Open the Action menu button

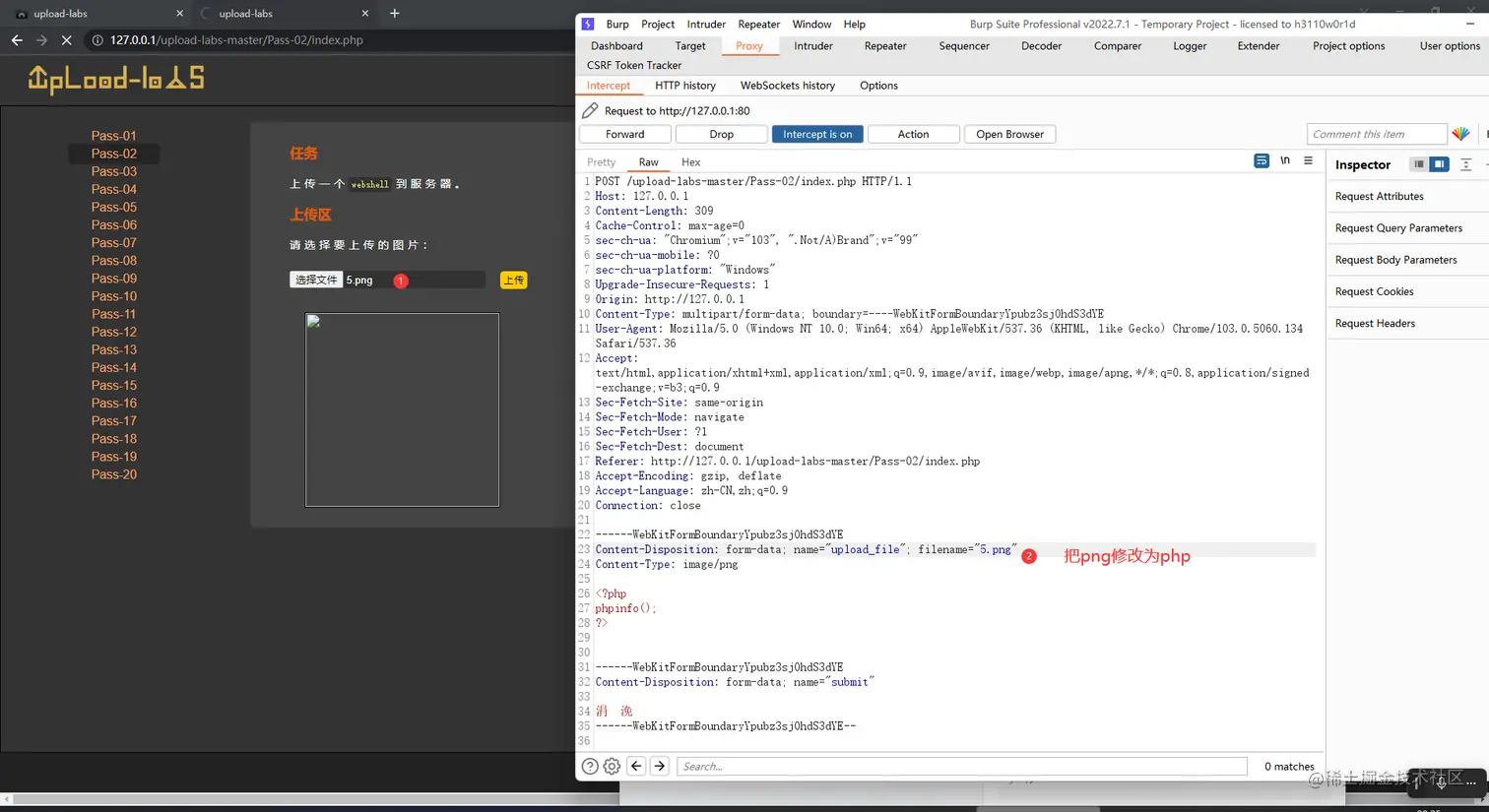[914, 134]
